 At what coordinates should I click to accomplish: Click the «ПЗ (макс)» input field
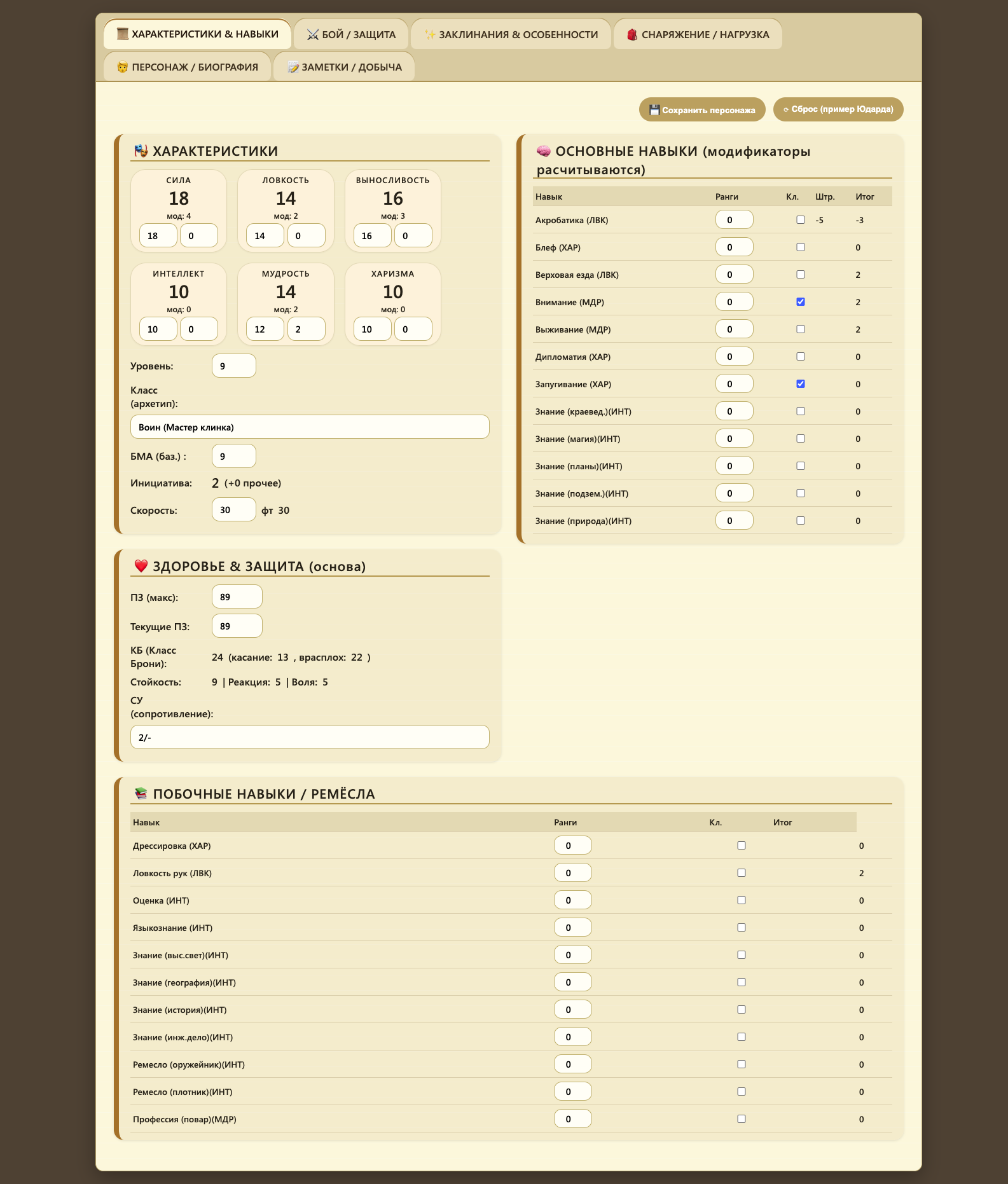coord(237,596)
